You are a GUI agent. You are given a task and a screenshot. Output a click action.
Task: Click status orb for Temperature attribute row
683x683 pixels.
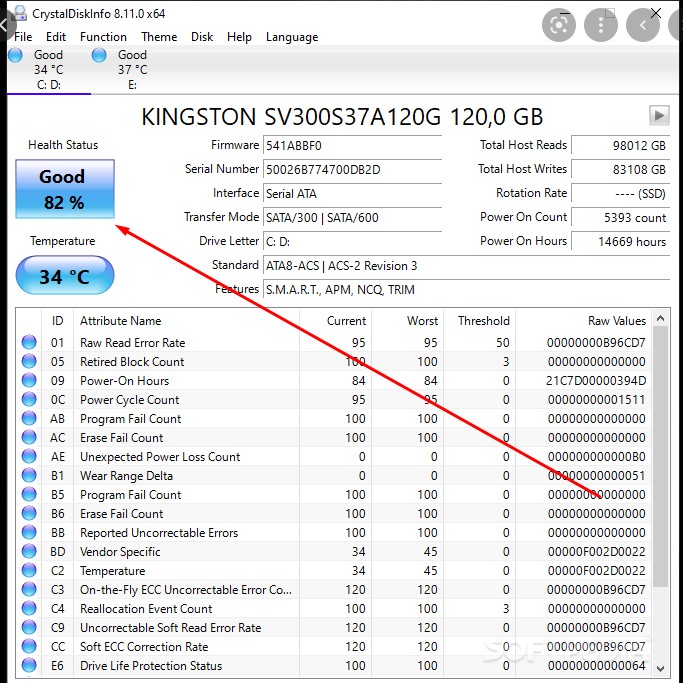pyautogui.click(x=29, y=571)
